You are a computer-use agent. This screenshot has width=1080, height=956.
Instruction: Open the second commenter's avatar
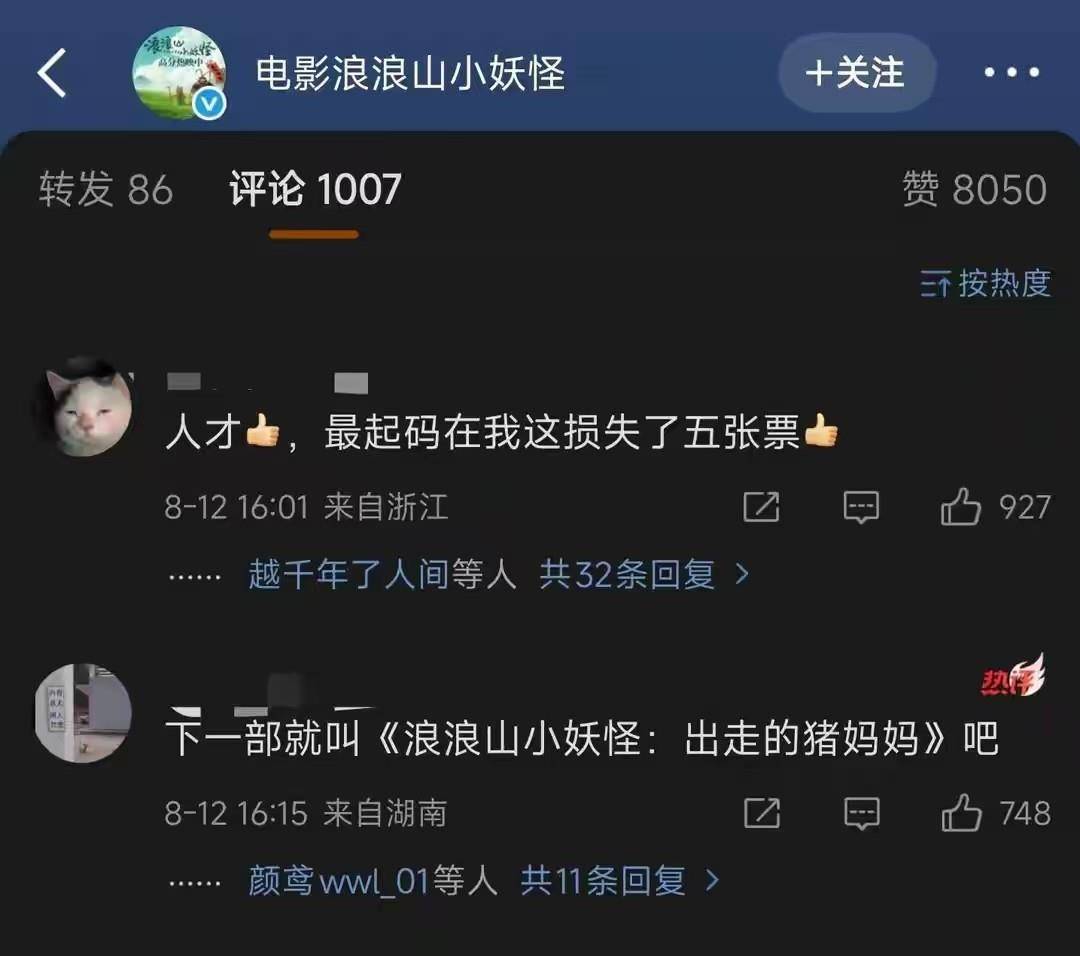point(83,713)
